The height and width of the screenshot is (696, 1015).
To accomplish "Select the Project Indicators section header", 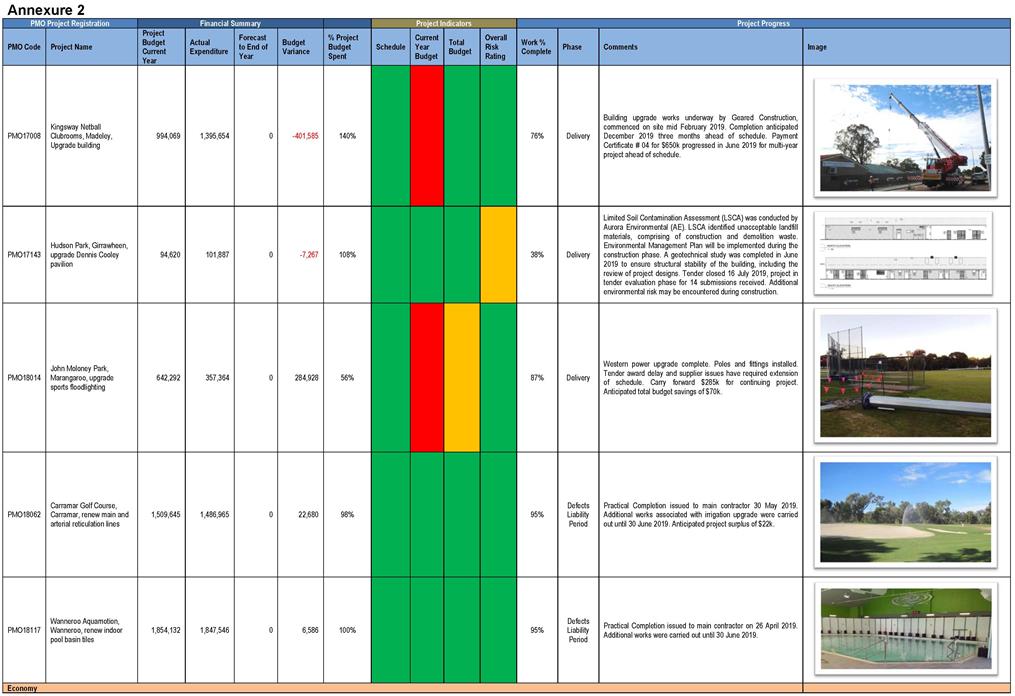I will [x=444, y=23].
